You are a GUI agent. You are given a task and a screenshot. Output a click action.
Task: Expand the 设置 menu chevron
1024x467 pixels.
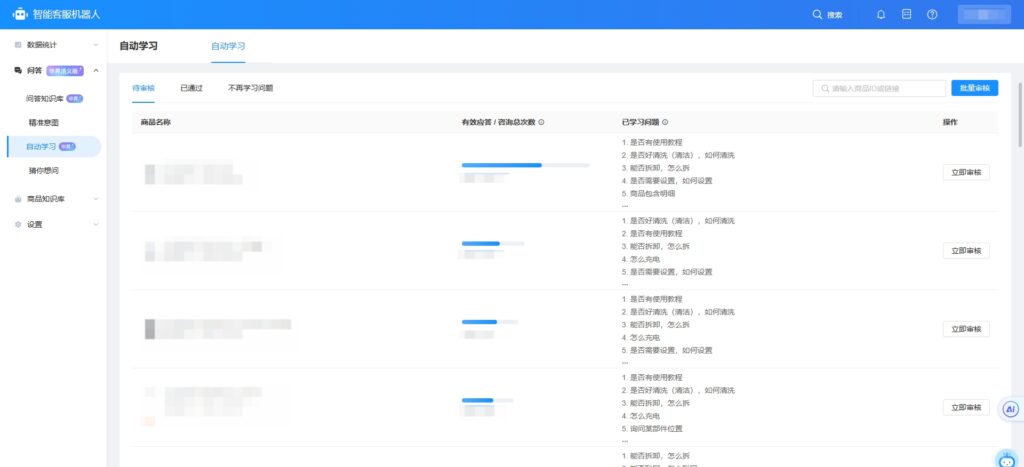[x=95, y=225]
